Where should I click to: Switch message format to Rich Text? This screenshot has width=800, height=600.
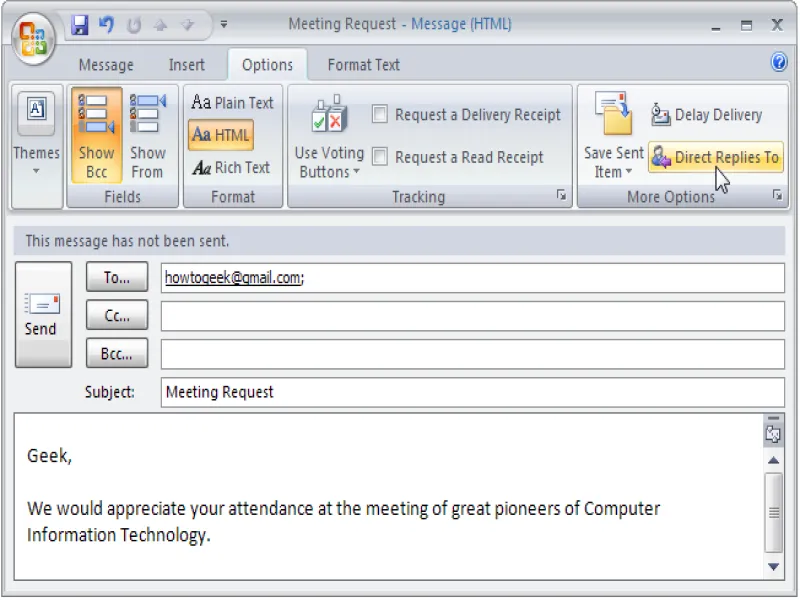(231, 167)
